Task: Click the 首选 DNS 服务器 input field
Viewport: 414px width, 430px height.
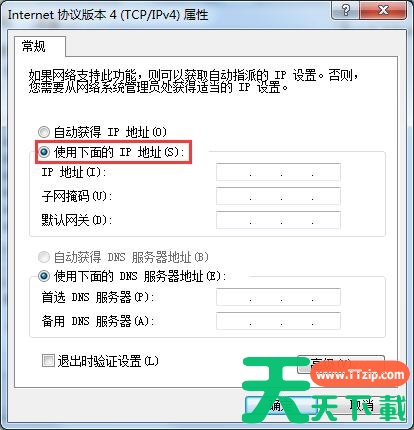Action: tap(278, 297)
